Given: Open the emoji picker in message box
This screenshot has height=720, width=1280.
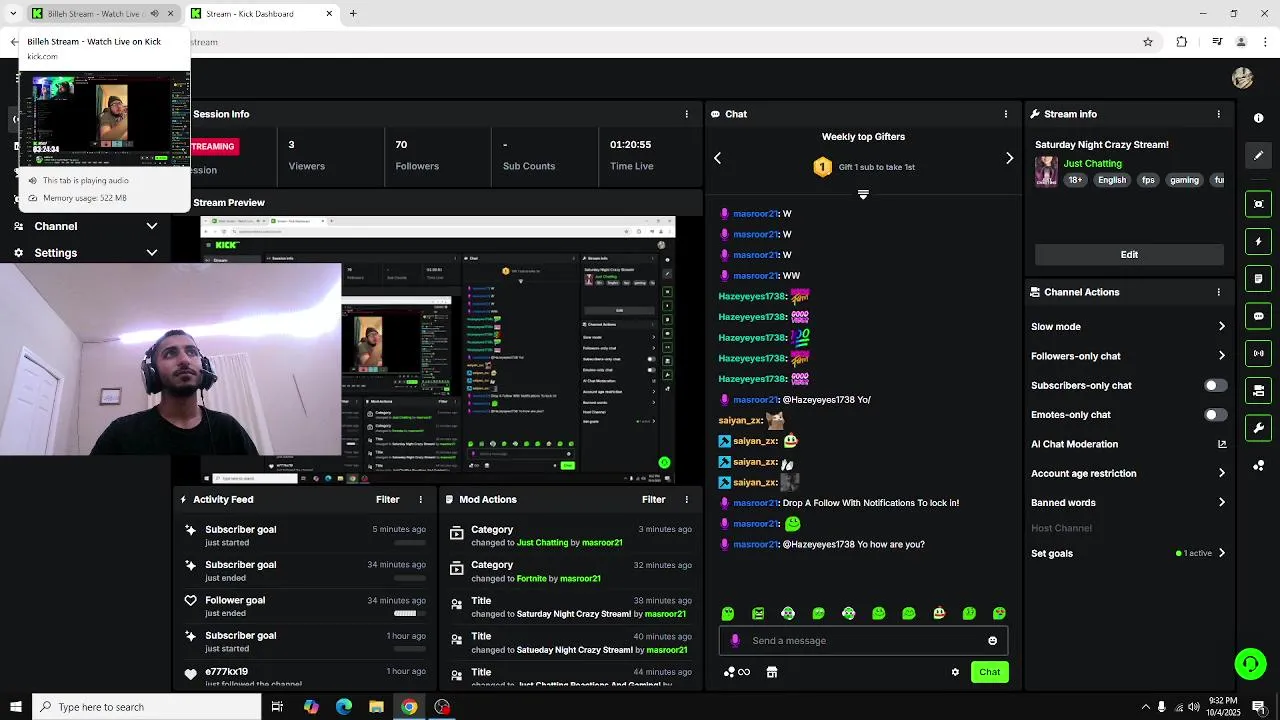Looking at the screenshot, I should 992,641.
